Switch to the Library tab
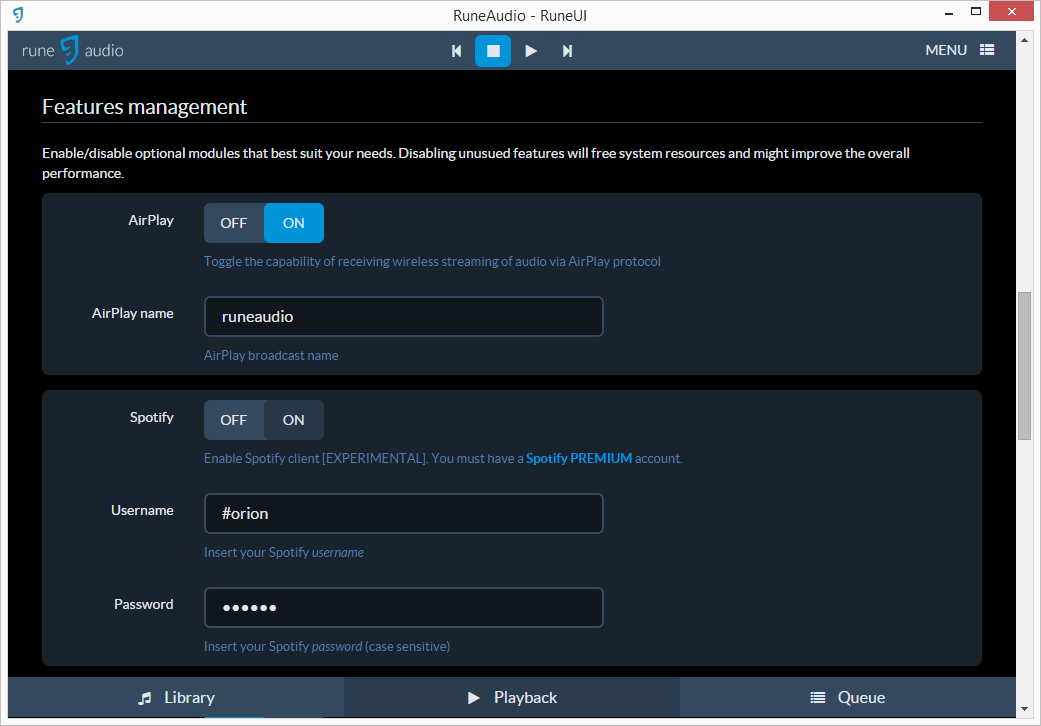The height and width of the screenshot is (726, 1041). [176, 697]
